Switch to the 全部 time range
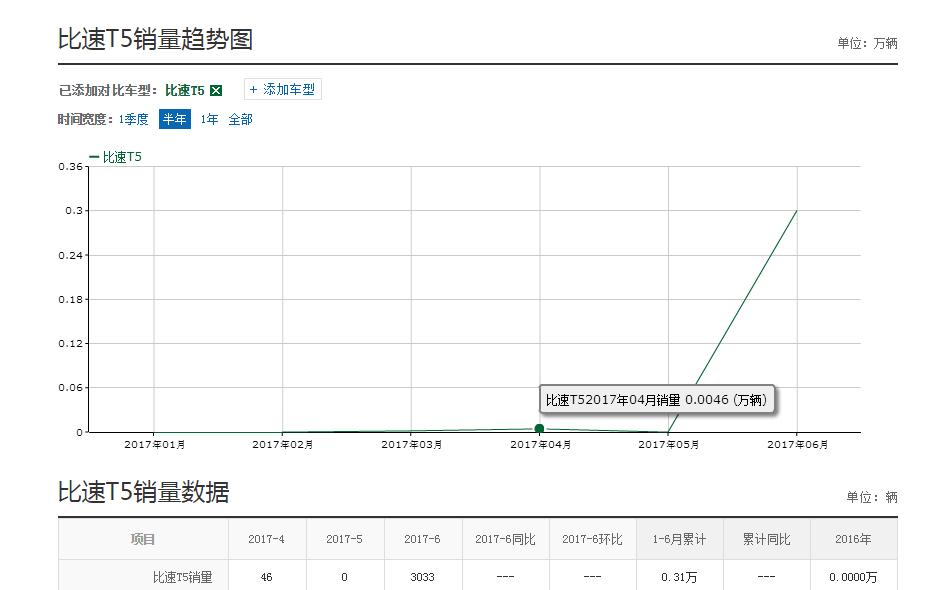Viewport: 930px width, 590px height. [x=241, y=118]
